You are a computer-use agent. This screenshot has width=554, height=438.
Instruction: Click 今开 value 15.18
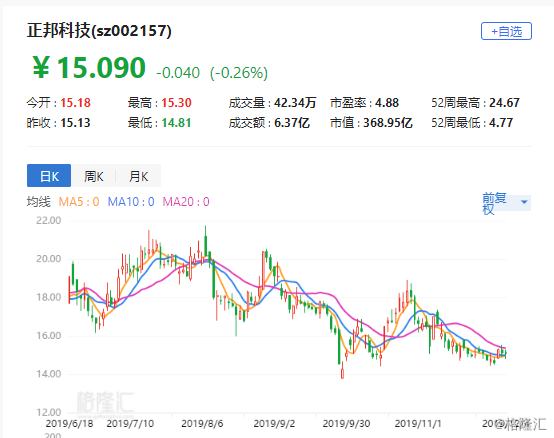pyautogui.click(x=76, y=103)
